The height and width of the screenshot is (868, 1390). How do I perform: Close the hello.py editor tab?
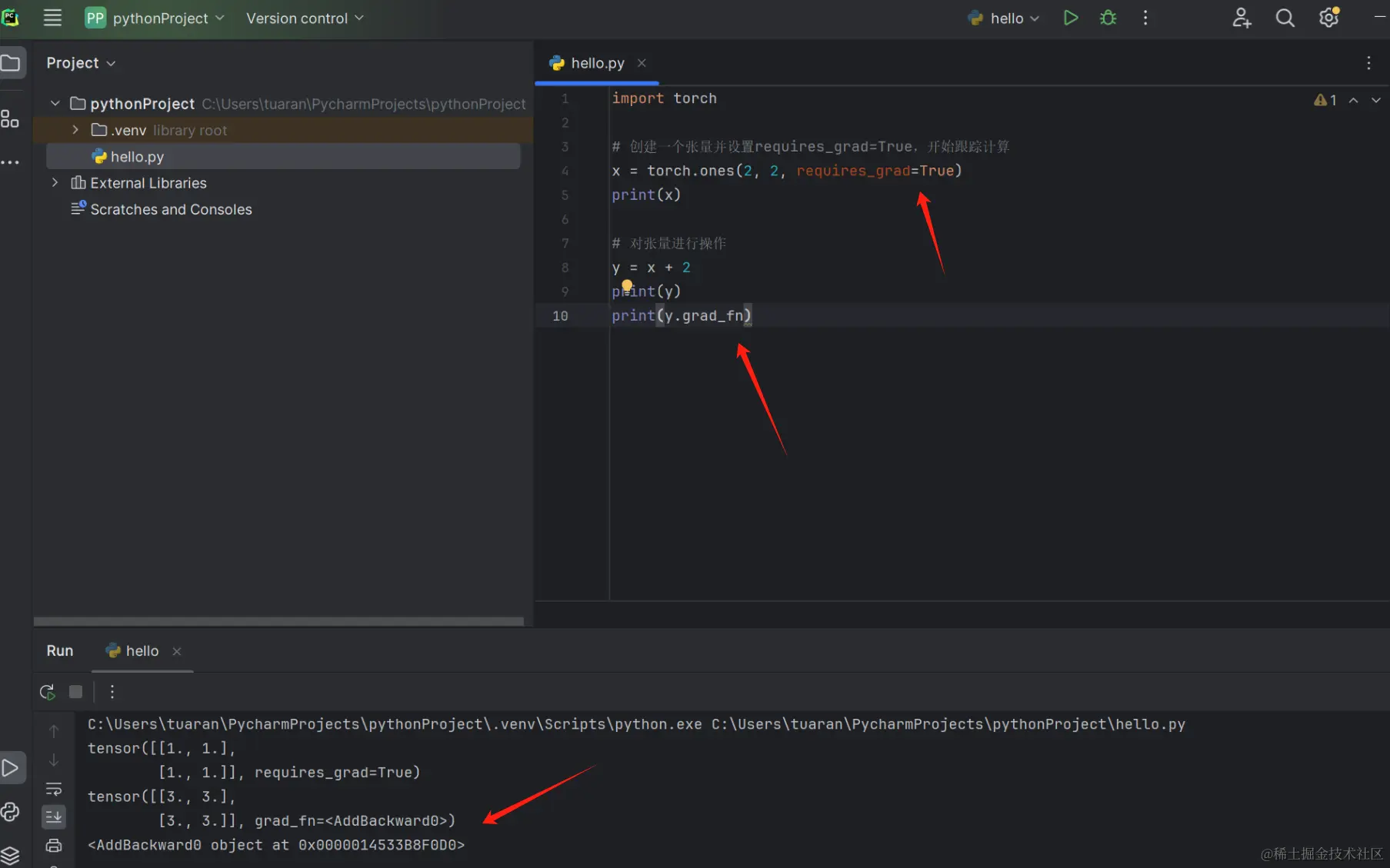642,63
